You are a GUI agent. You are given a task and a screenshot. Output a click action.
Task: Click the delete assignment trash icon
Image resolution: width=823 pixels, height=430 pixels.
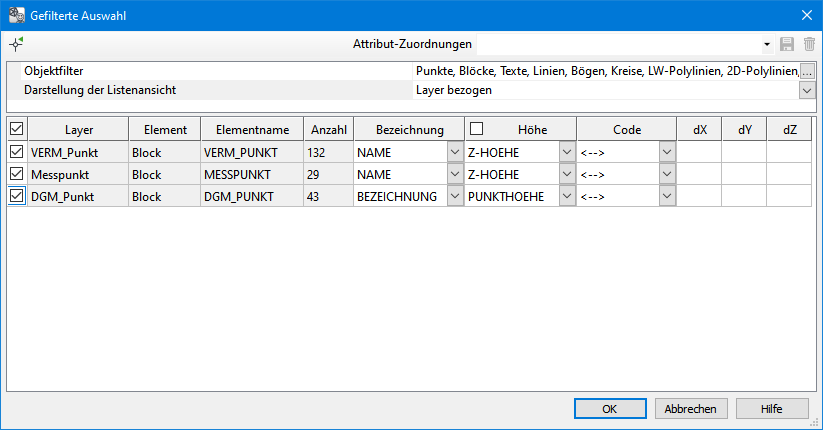click(x=809, y=44)
